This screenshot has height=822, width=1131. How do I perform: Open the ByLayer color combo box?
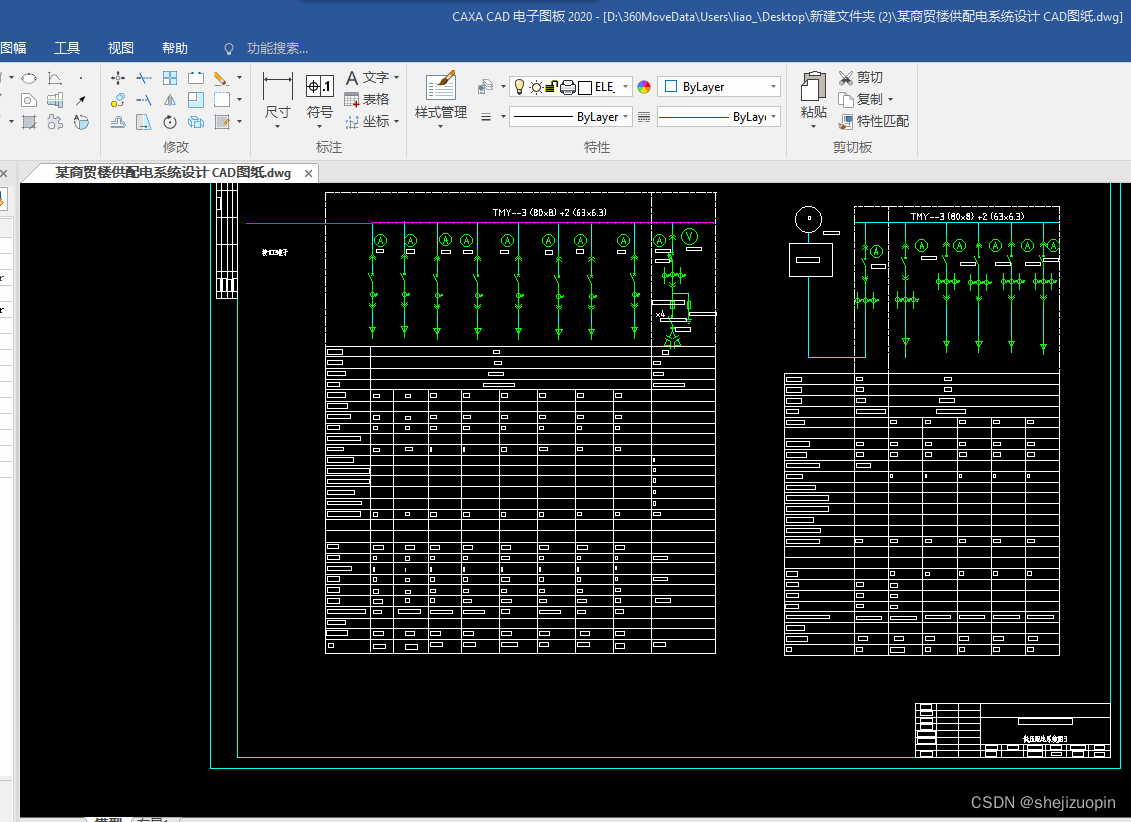719,87
